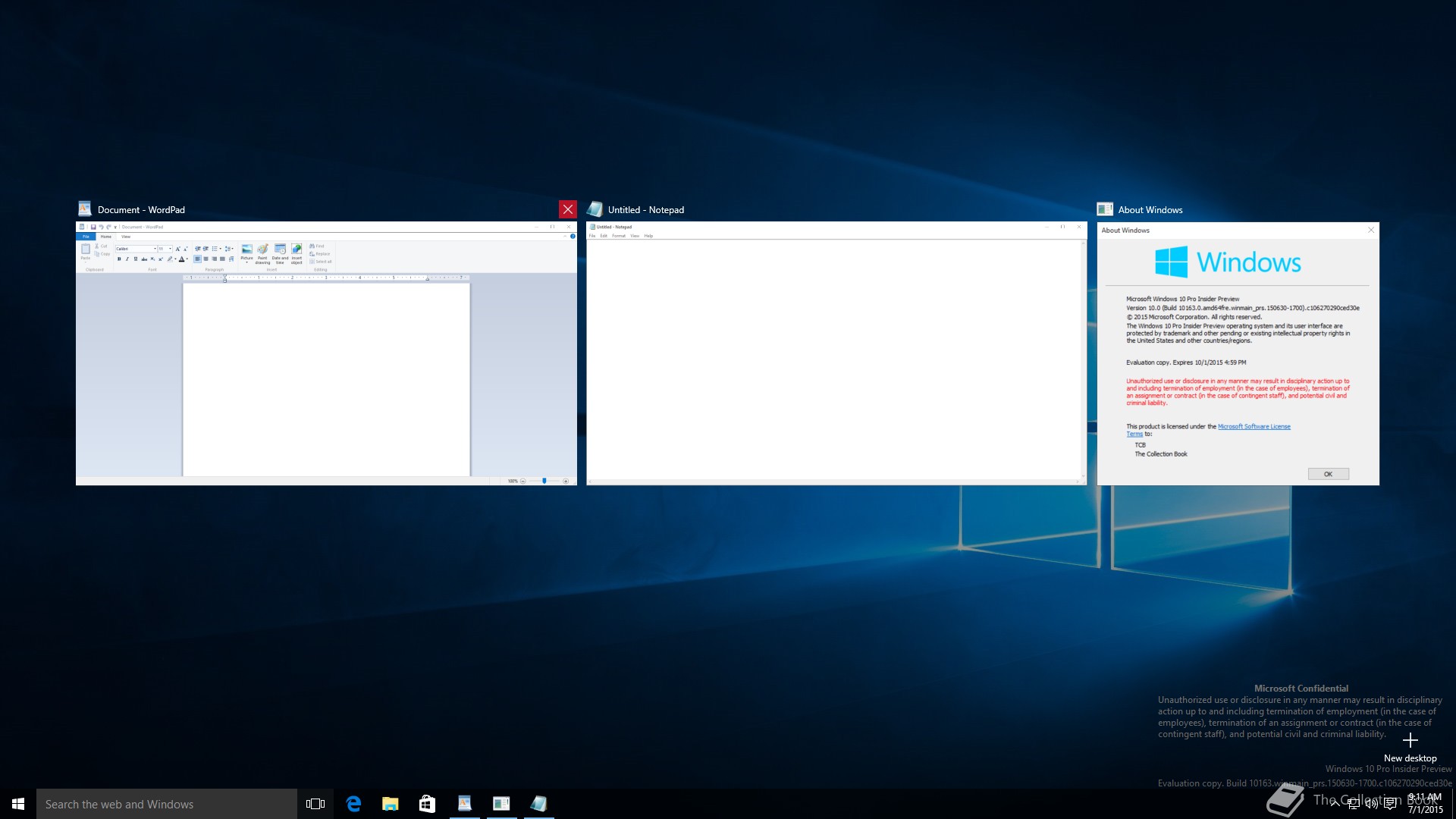The image size is (1456, 819).
Task: Click the Search the web and Windows box
Action: pyautogui.click(x=167, y=804)
